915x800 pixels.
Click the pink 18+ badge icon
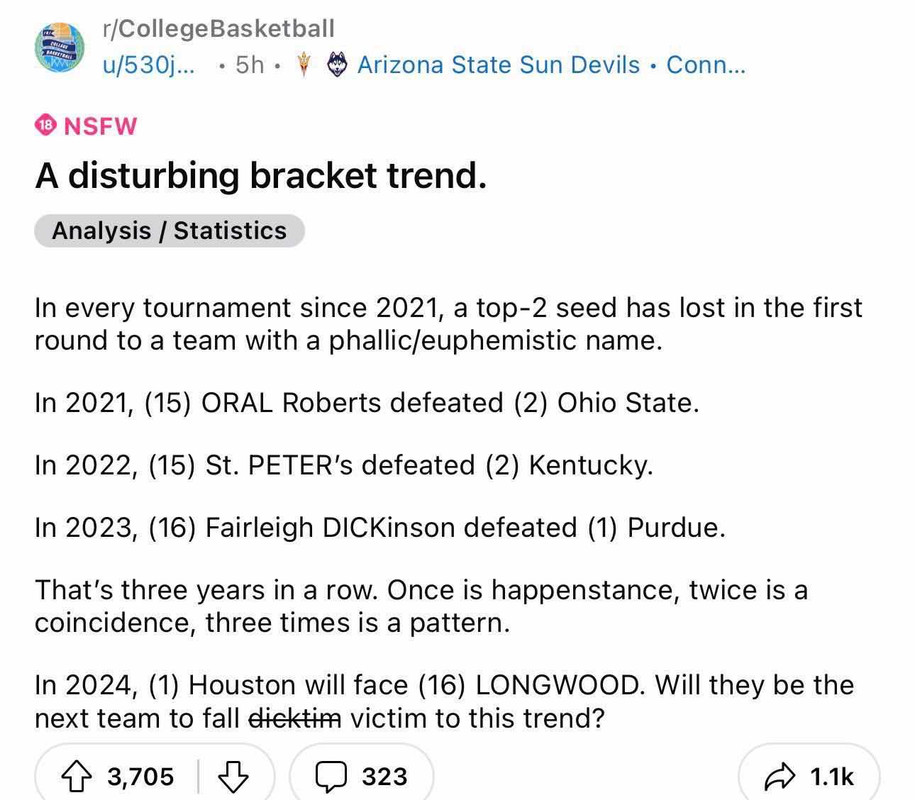[x=46, y=126]
